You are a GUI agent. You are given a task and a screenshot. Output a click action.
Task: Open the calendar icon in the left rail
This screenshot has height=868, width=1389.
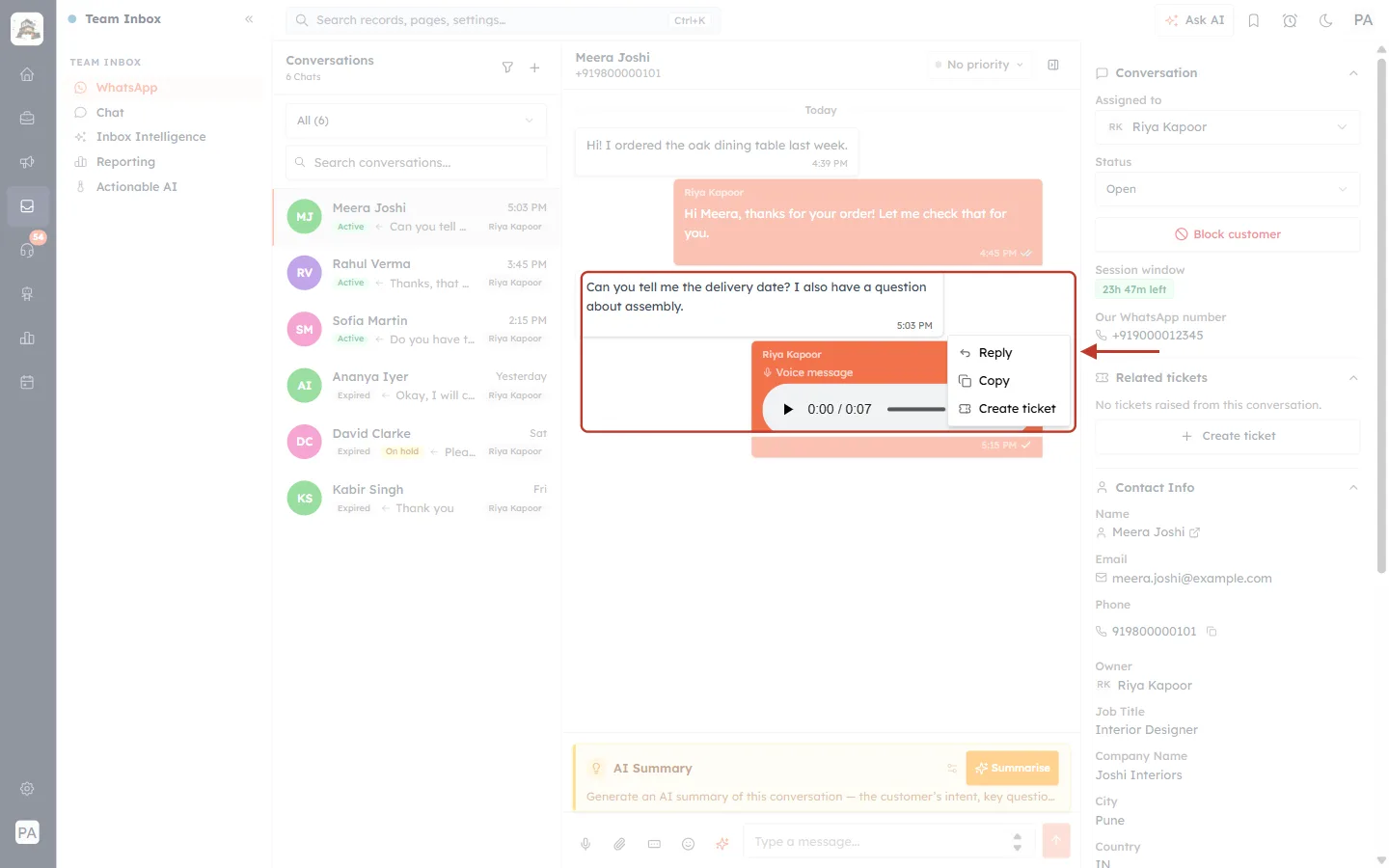27,382
